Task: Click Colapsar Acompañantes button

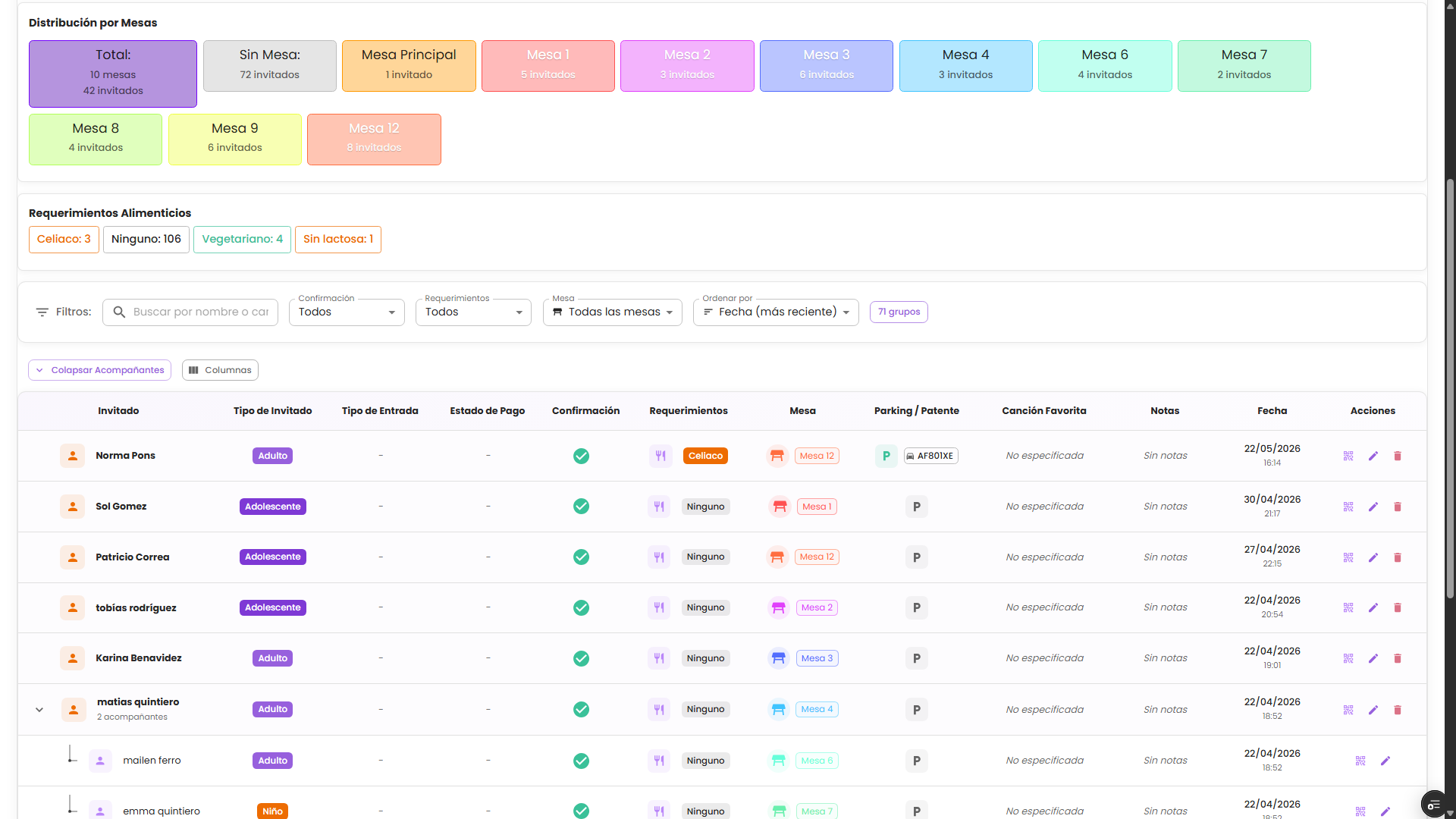Action: [99, 370]
